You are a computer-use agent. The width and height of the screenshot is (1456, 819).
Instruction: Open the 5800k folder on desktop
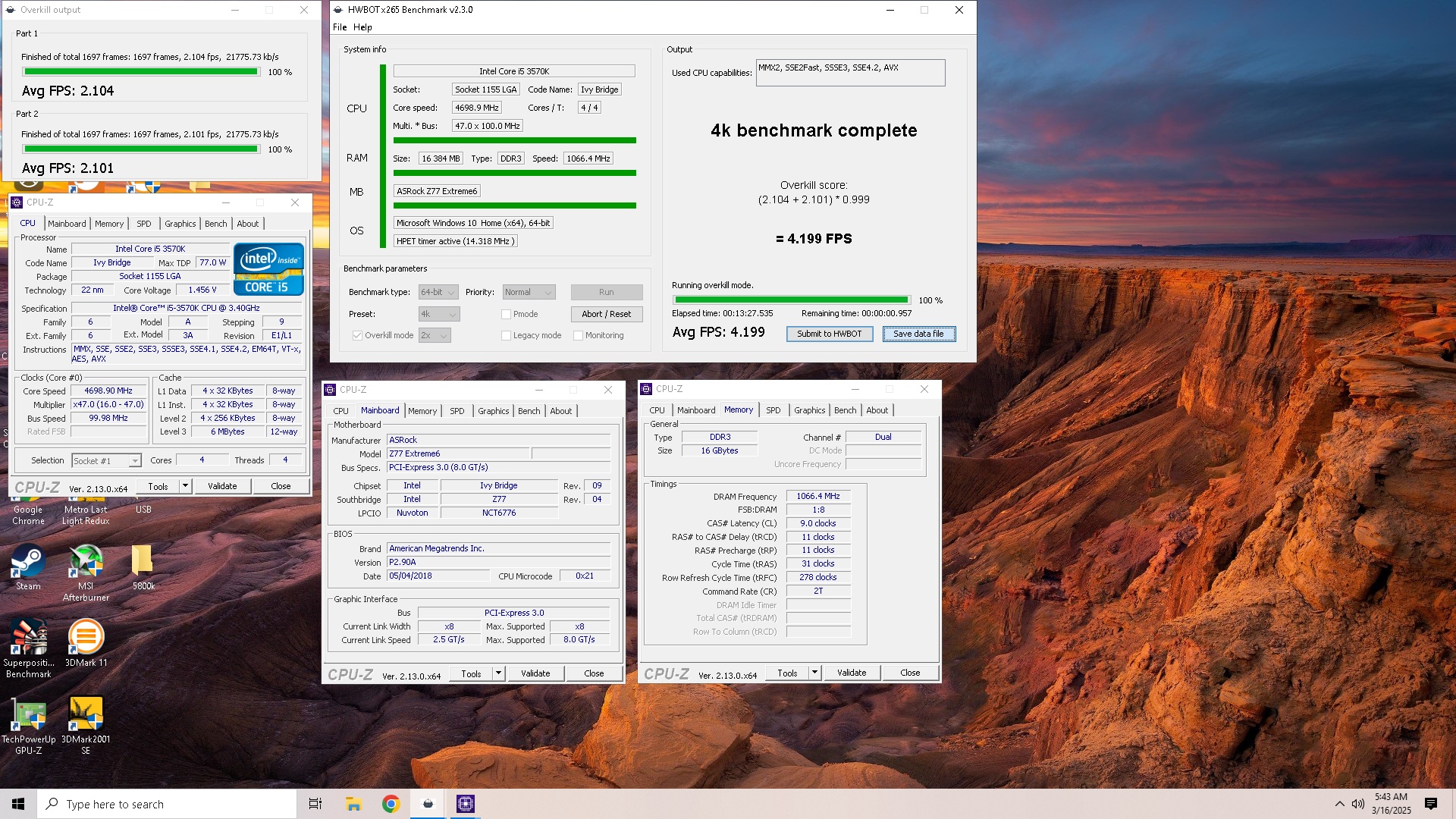tap(143, 567)
